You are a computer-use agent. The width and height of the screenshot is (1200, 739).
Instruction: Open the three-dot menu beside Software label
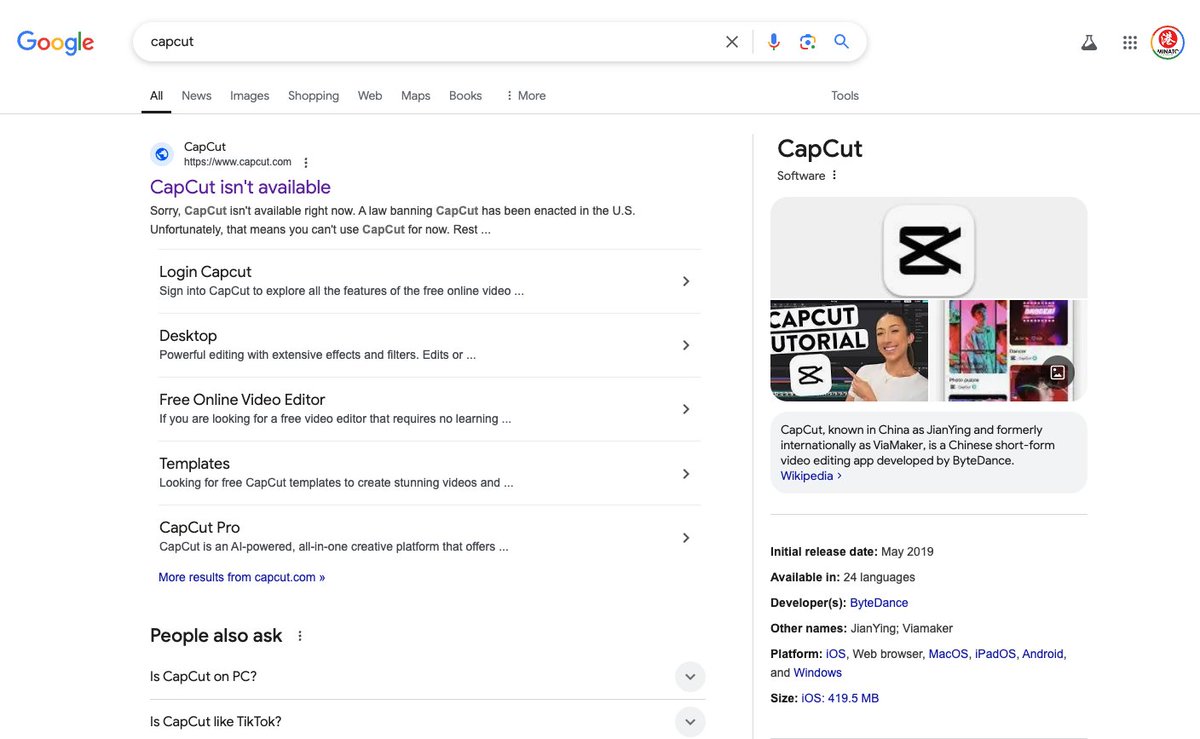[x=834, y=175]
